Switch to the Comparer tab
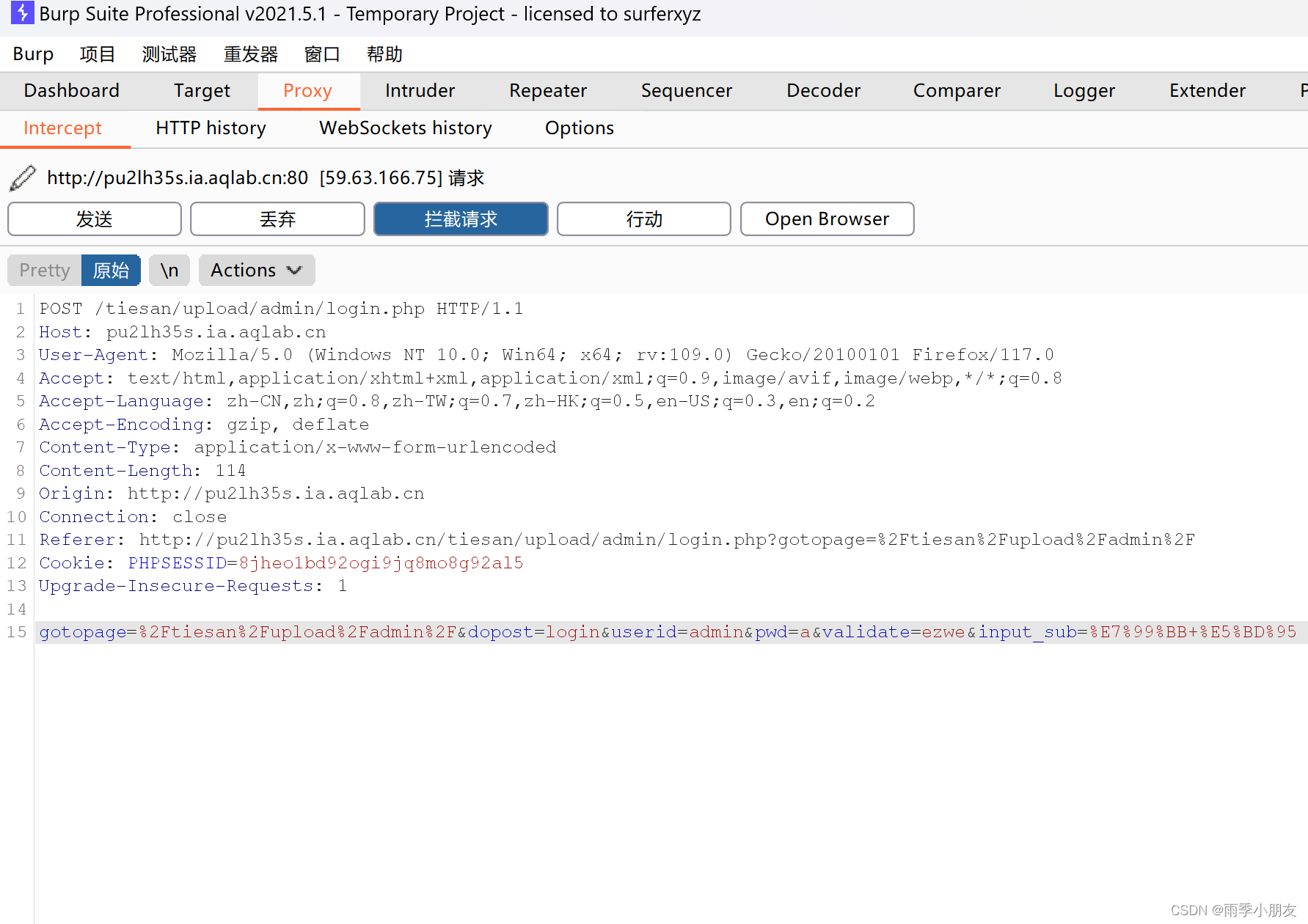 (957, 91)
